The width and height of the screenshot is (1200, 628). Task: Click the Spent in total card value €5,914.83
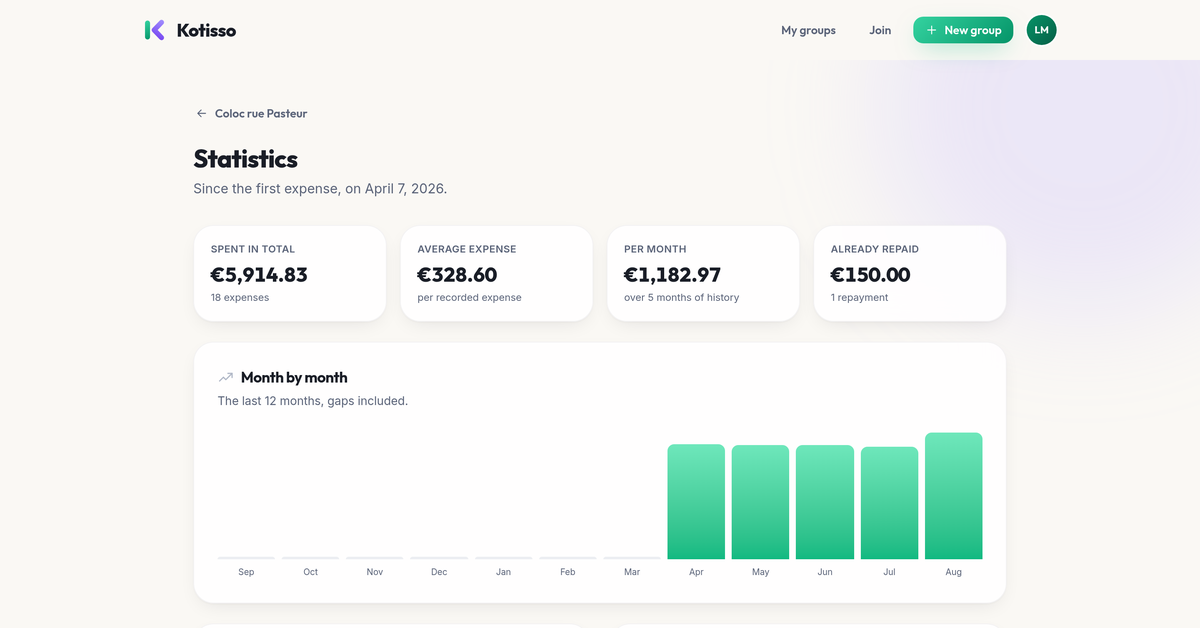click(x=259, y=274)
